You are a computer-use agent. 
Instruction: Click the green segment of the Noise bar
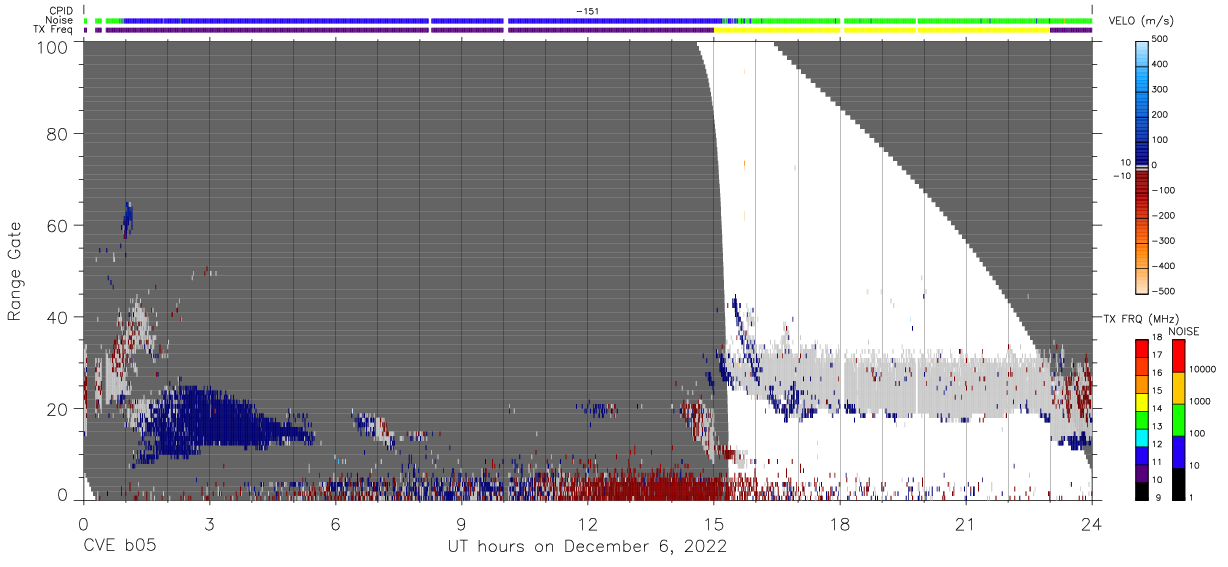click(x=920, y=20)
